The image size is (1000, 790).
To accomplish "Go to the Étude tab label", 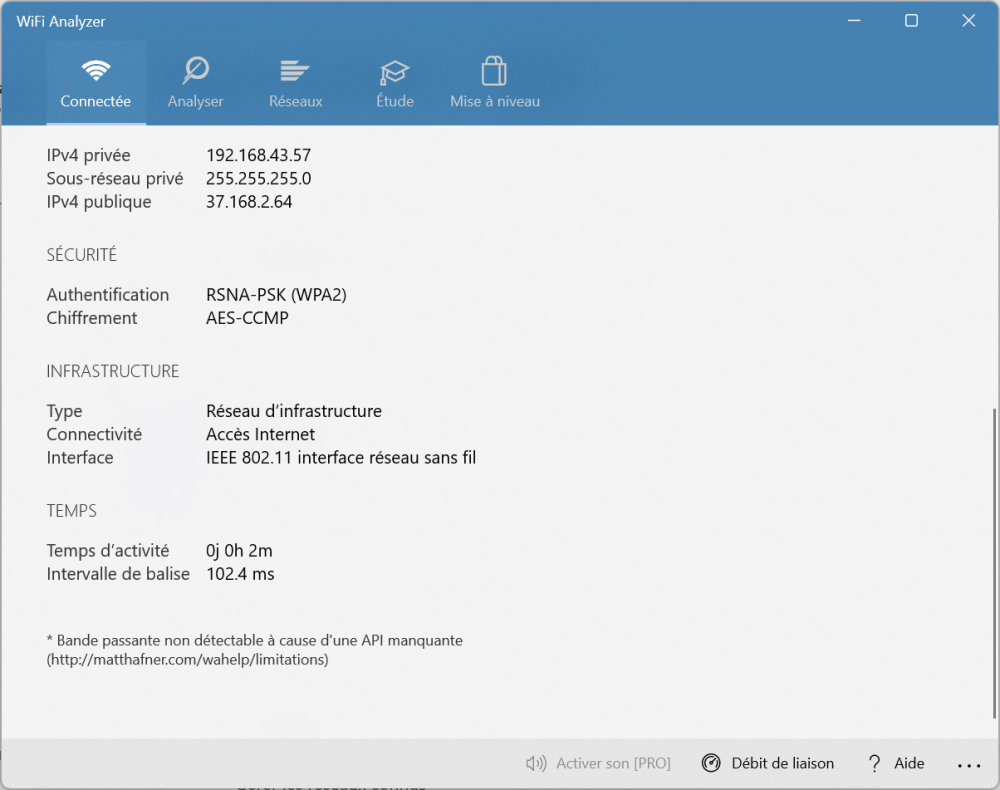I will pos(395,101).
